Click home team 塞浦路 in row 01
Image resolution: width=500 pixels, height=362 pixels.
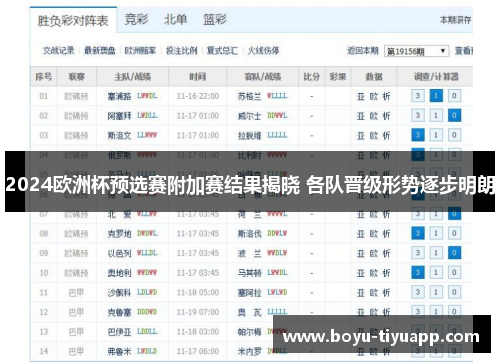(119, 96)
